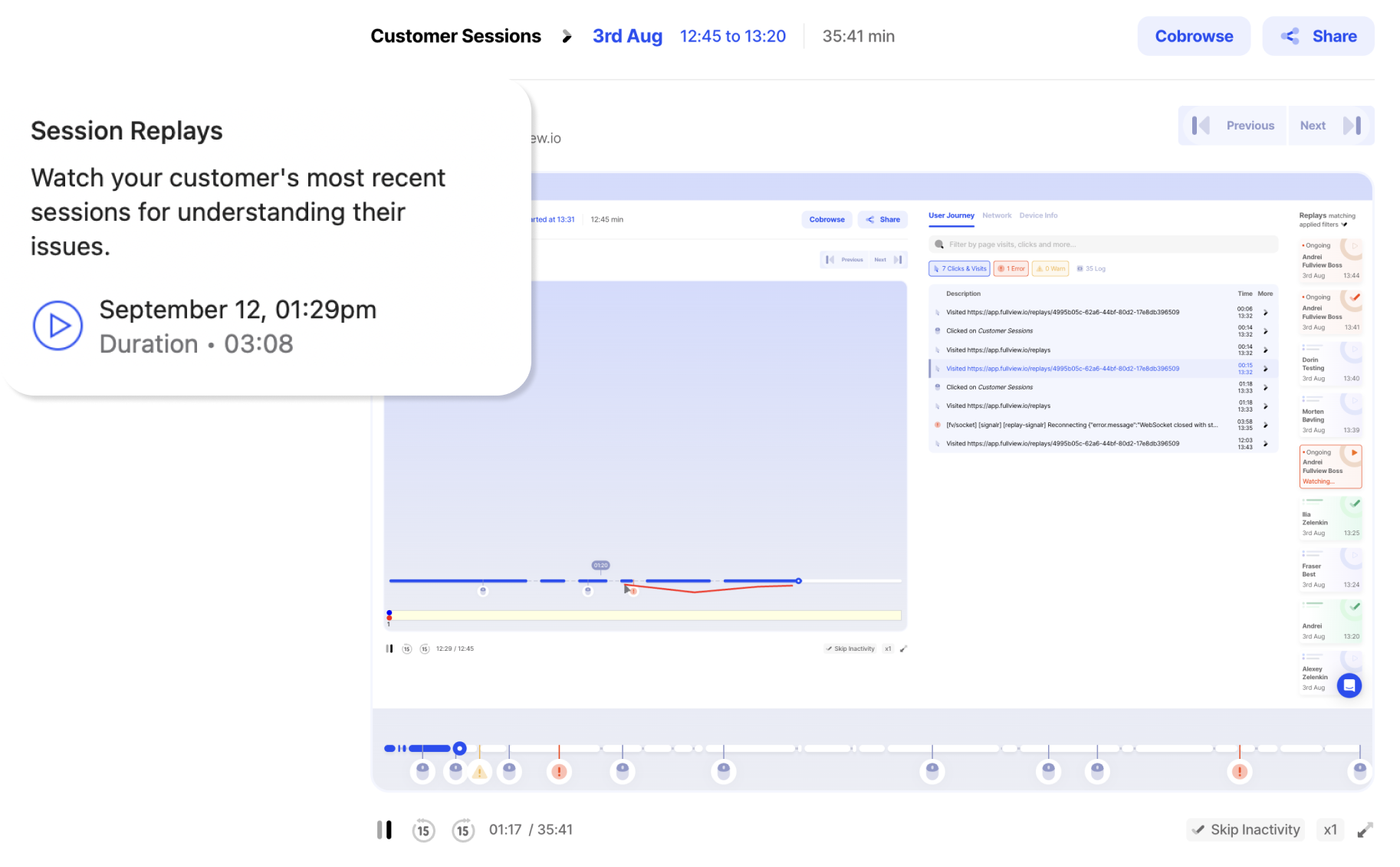The image size is (1400, 867).
Task: Click the yellow warning marker on the bottom timeline
Action: coord(480,772)
